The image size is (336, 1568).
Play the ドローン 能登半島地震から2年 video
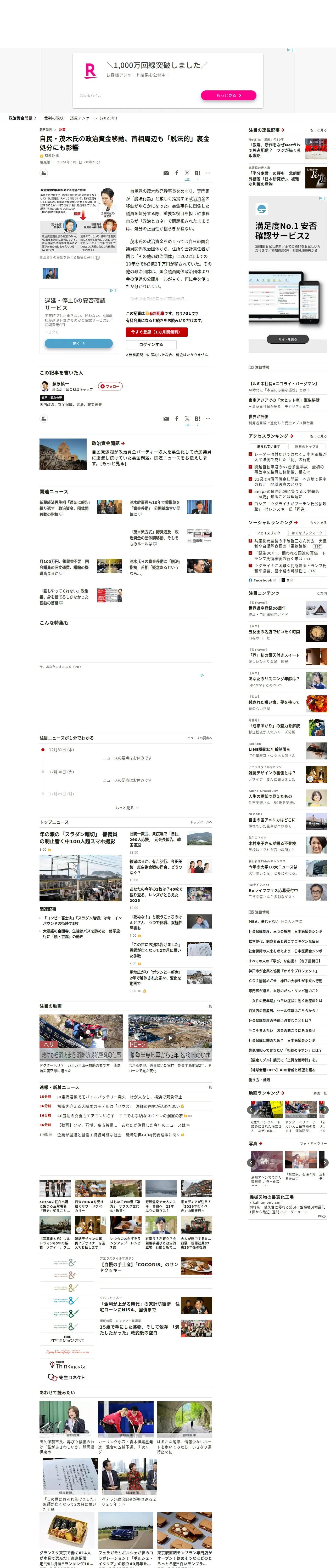(170, 1038)
